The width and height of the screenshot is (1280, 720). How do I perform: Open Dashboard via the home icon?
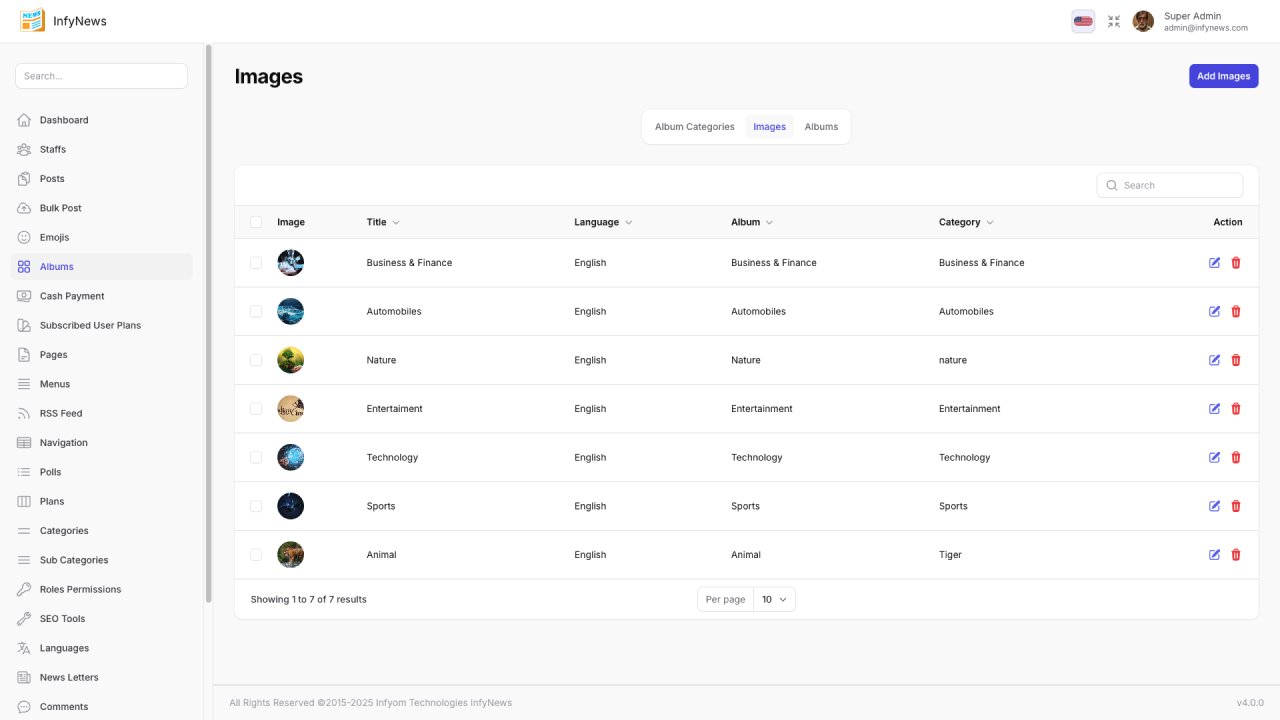click(24, 120)
